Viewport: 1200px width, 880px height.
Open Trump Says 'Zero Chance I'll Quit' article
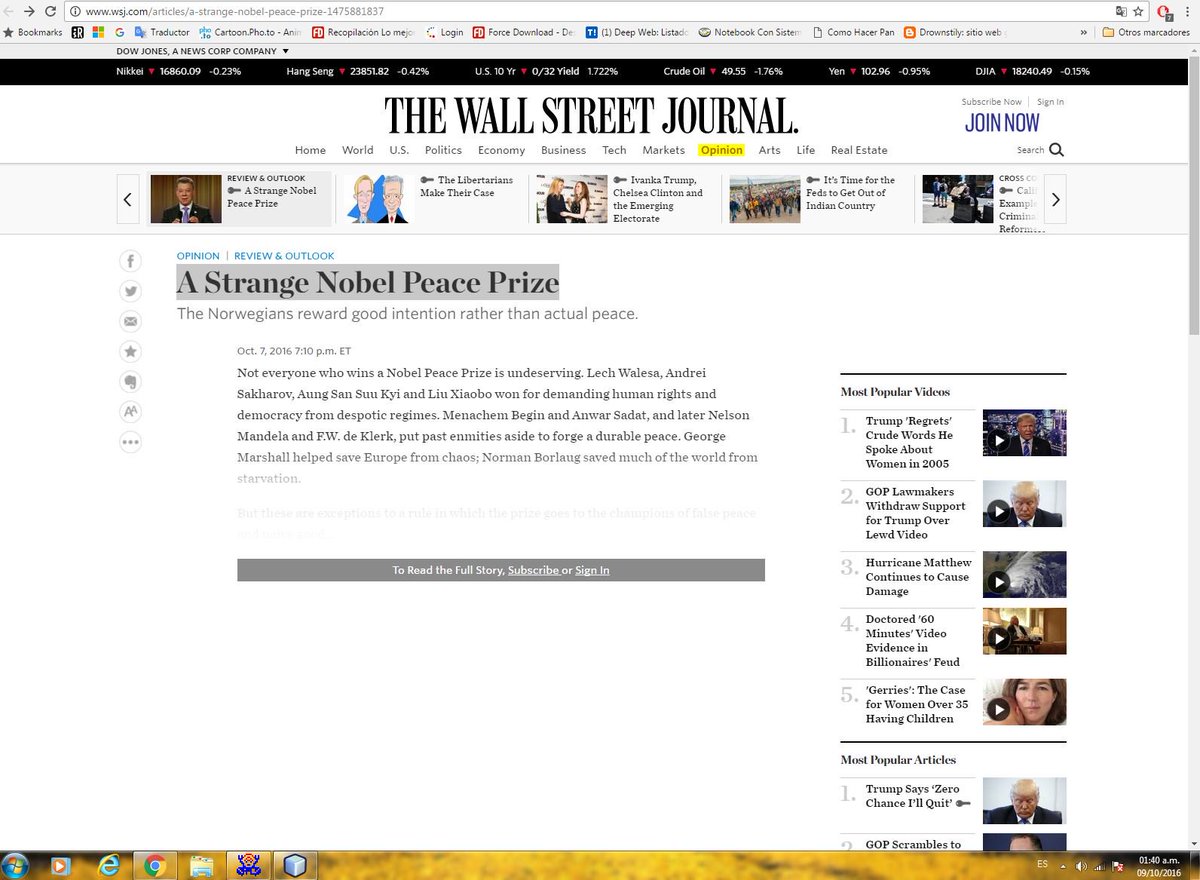point(918,796)
